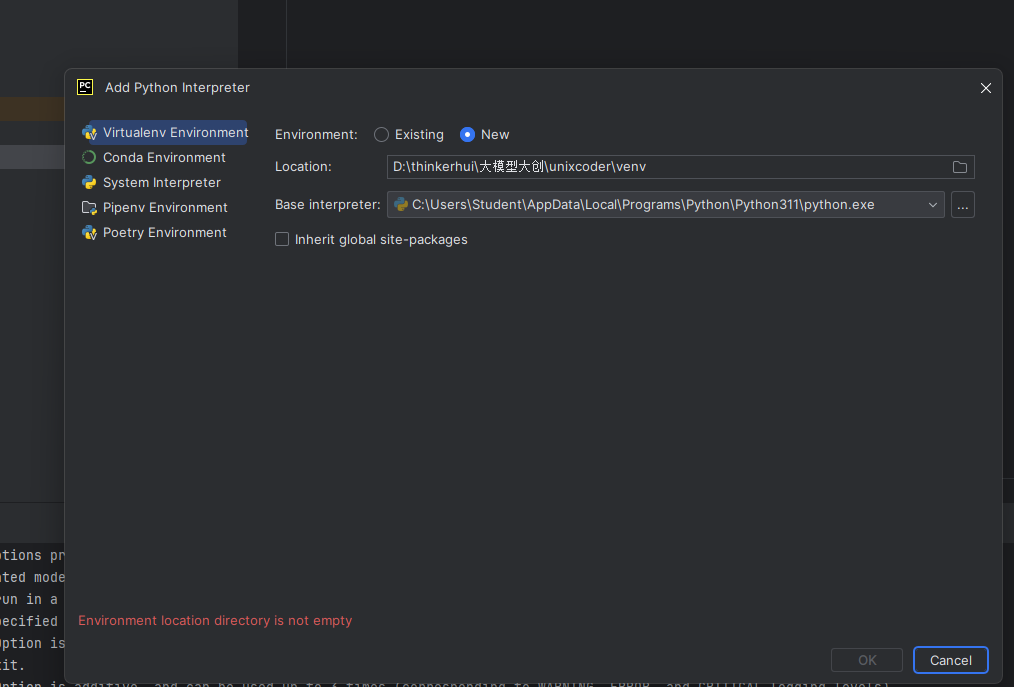Click the Conda Environment ring icon
The height and width of the screenshot is (687, 1014).
click(89, 157)
